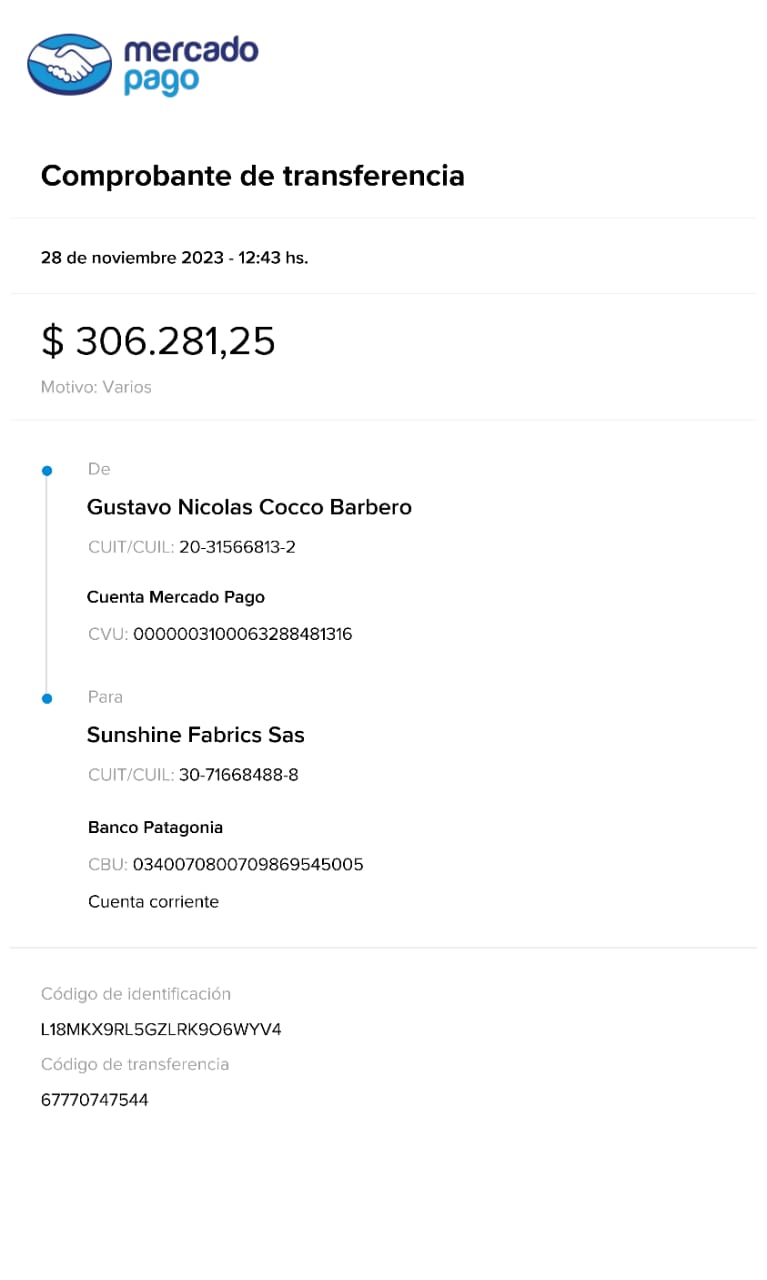Click the Mercado Pago handshake logo
Screen dimensions: 767x1280
coord(70,65)
